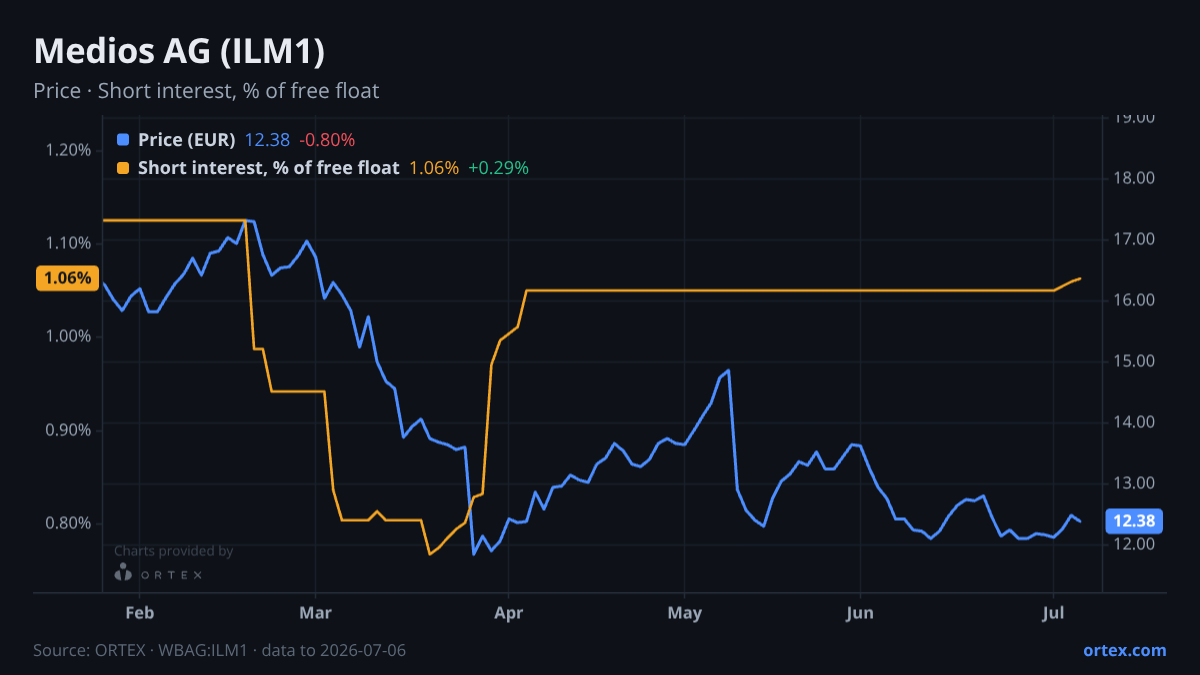Click the 15.00 right axis label
The height and width of the screenshot is (675, 1200).
tap(1134, 362)
